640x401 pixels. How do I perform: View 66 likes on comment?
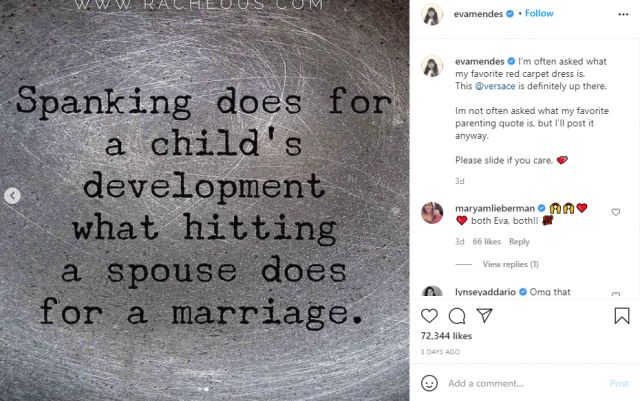[487, 241]
